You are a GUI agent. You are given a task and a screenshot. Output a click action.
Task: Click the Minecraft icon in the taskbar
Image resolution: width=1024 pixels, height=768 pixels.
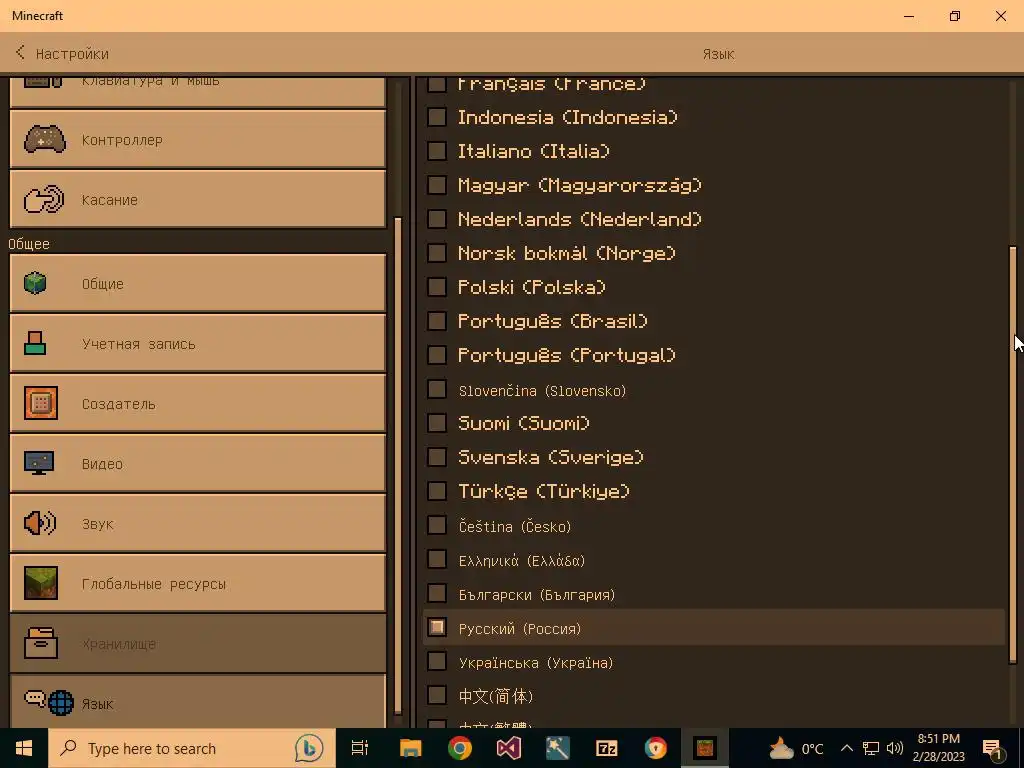pos(705,748)
